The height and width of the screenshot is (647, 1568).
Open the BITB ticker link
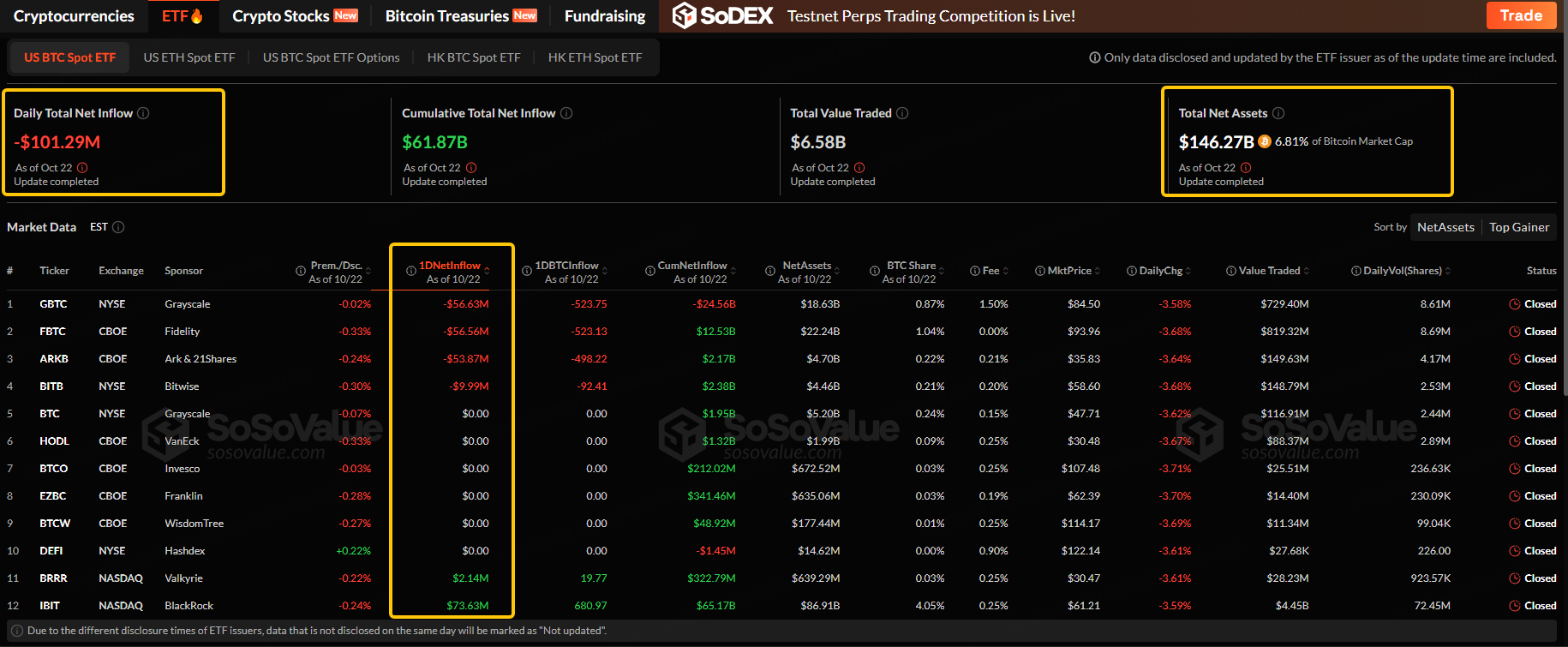pyautogui.click(x=51, y=386)
